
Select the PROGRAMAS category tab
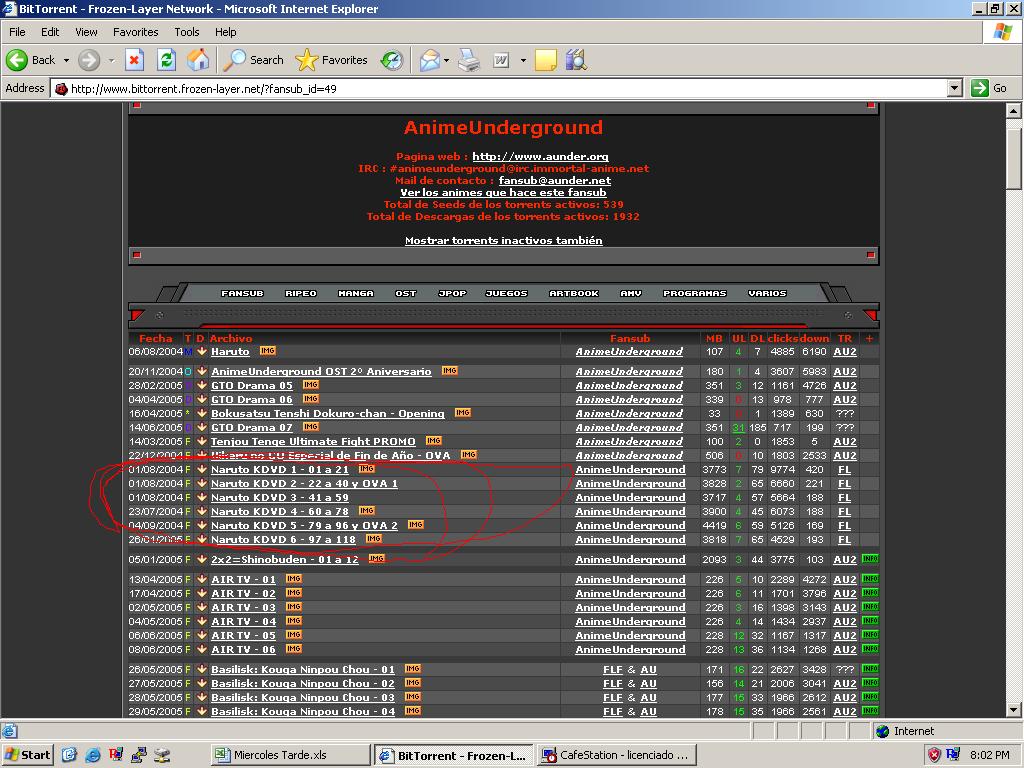point(695,293)
